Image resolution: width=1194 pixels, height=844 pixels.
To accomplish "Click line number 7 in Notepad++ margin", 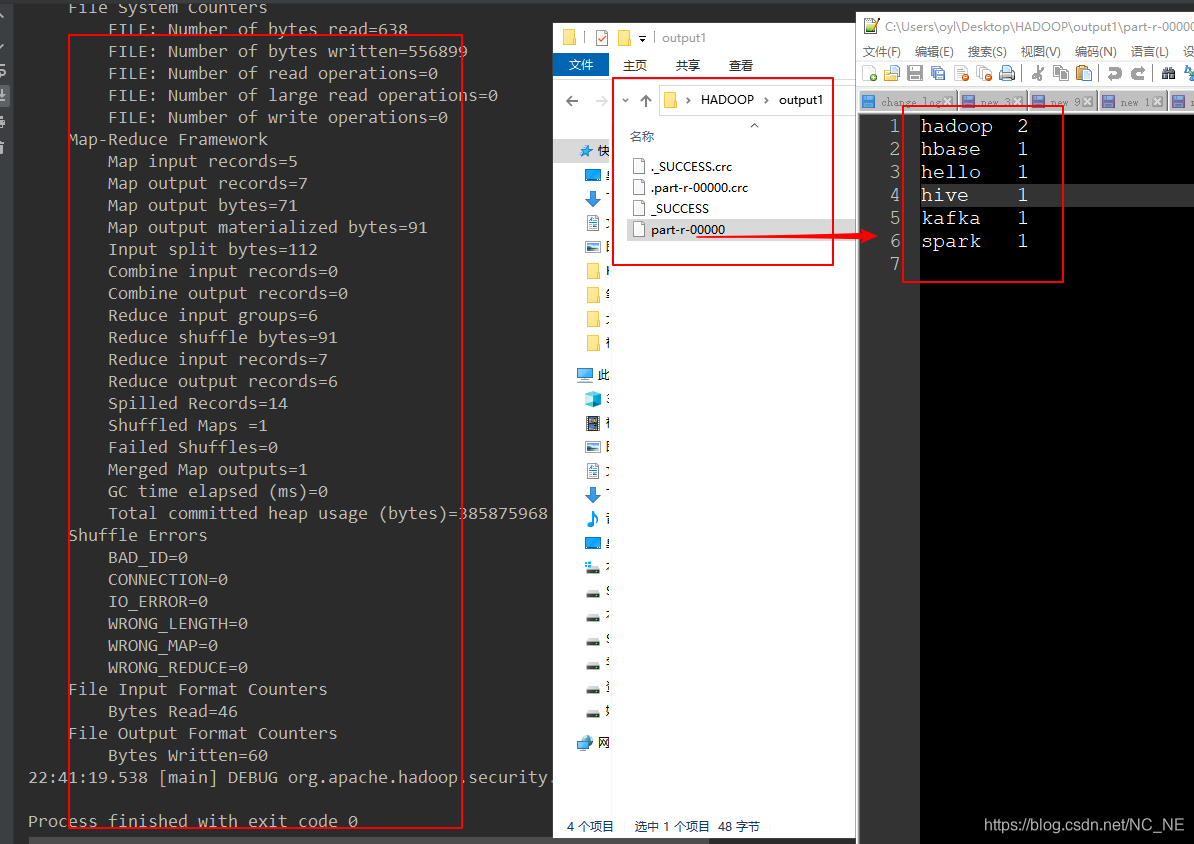I will click(x=895, y=264).
